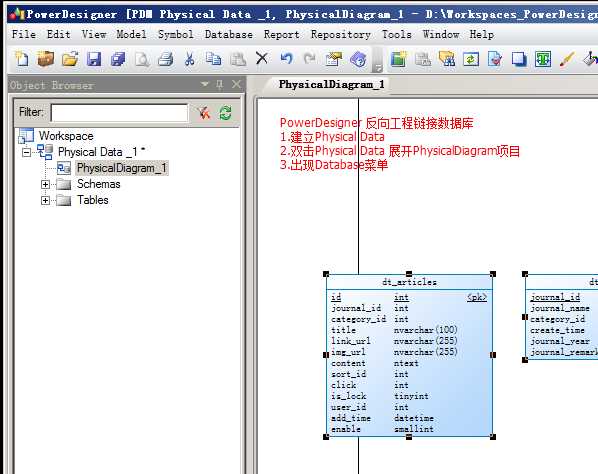The image size is (598, 474).
Task: Switch to the PhysicalDiagram_1 tab
Action: click(x=331, y=84)
